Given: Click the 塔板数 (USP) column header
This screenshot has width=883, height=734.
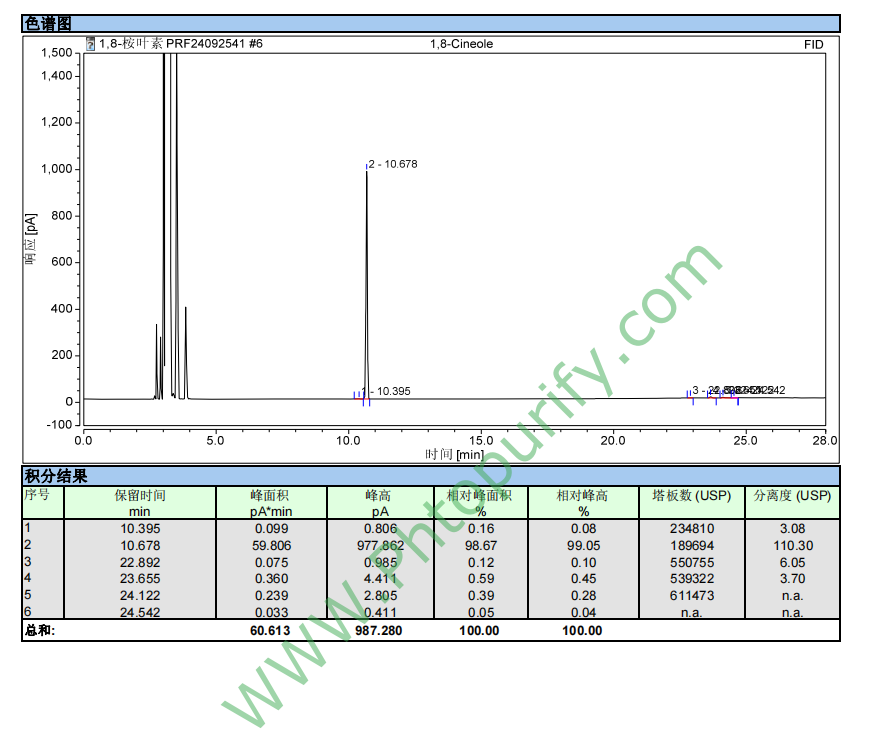Looking at the screenshot, I should tap(691, 496).
